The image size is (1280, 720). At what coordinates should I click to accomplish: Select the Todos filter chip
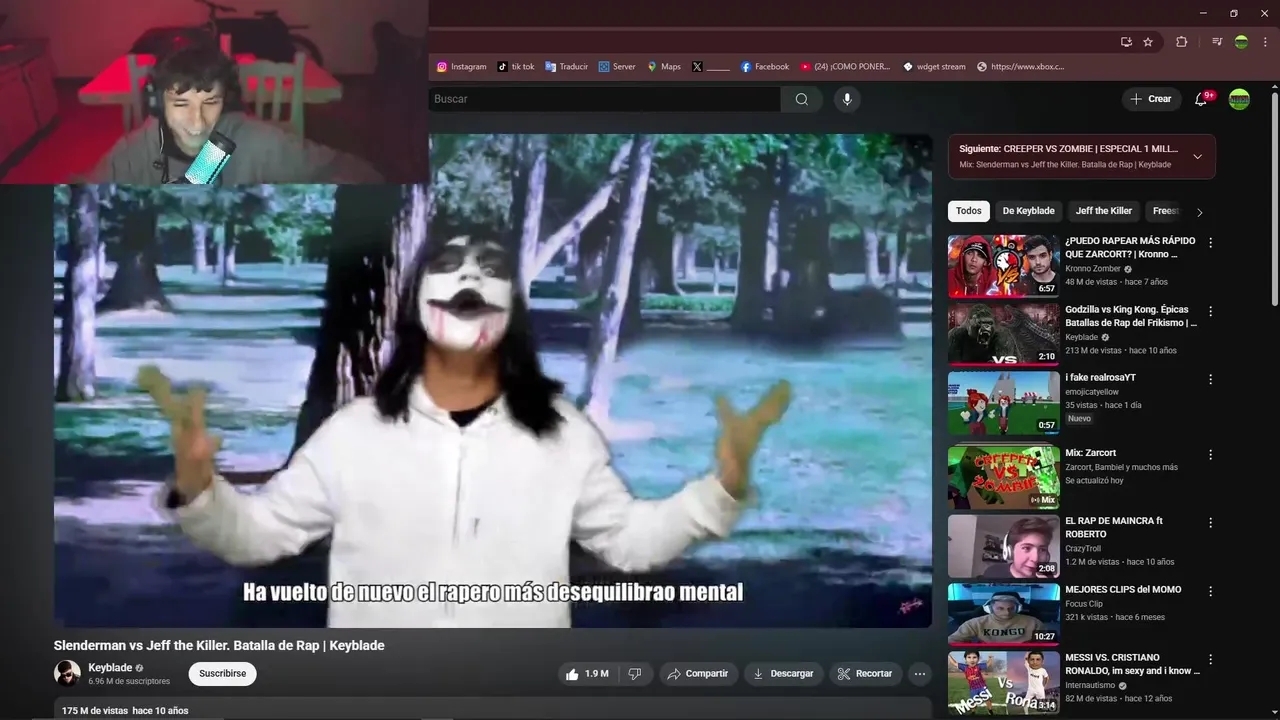968,211
